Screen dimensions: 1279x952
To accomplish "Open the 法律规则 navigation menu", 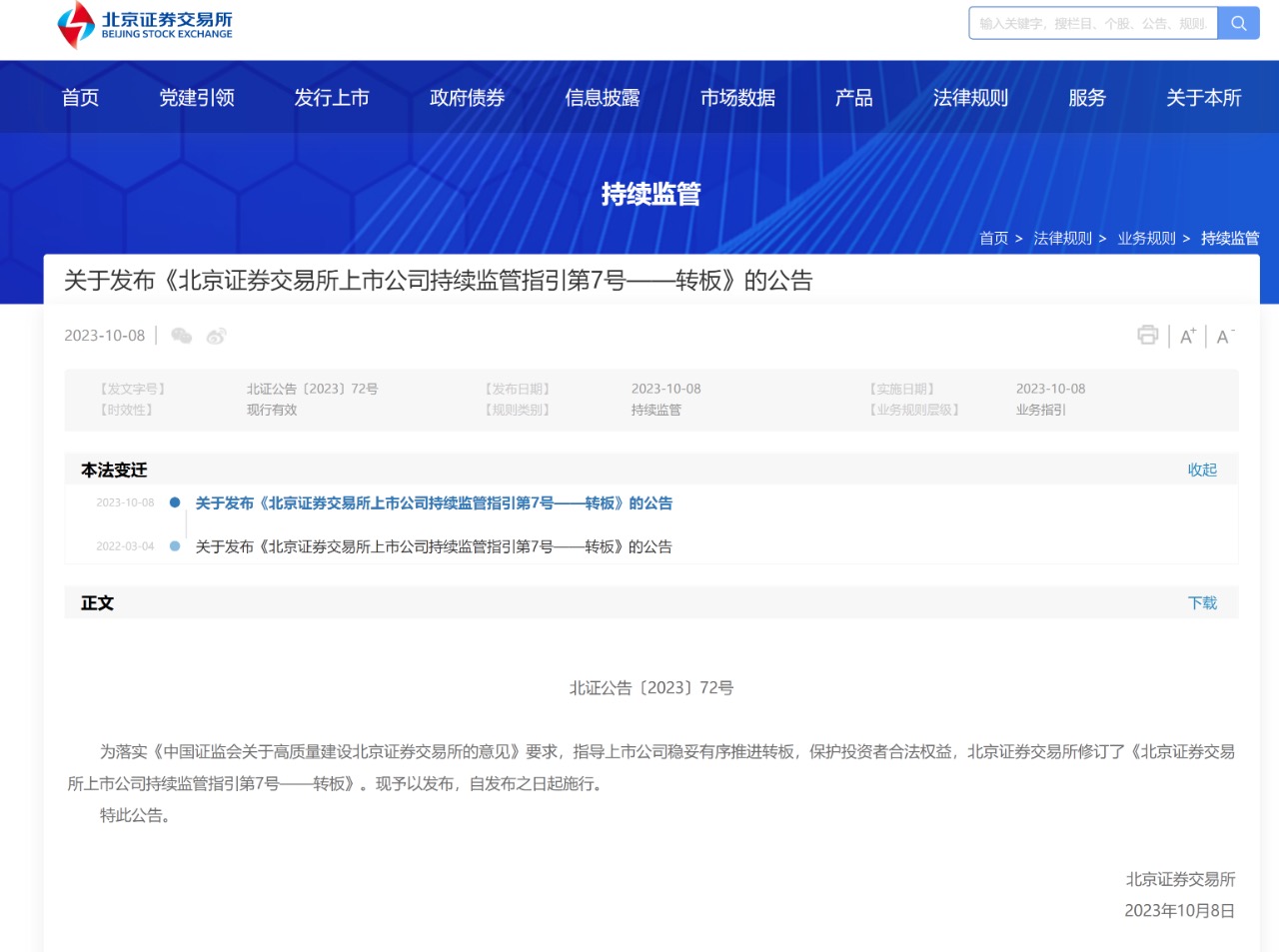I will pyautogui.click(x=970, y=98).
